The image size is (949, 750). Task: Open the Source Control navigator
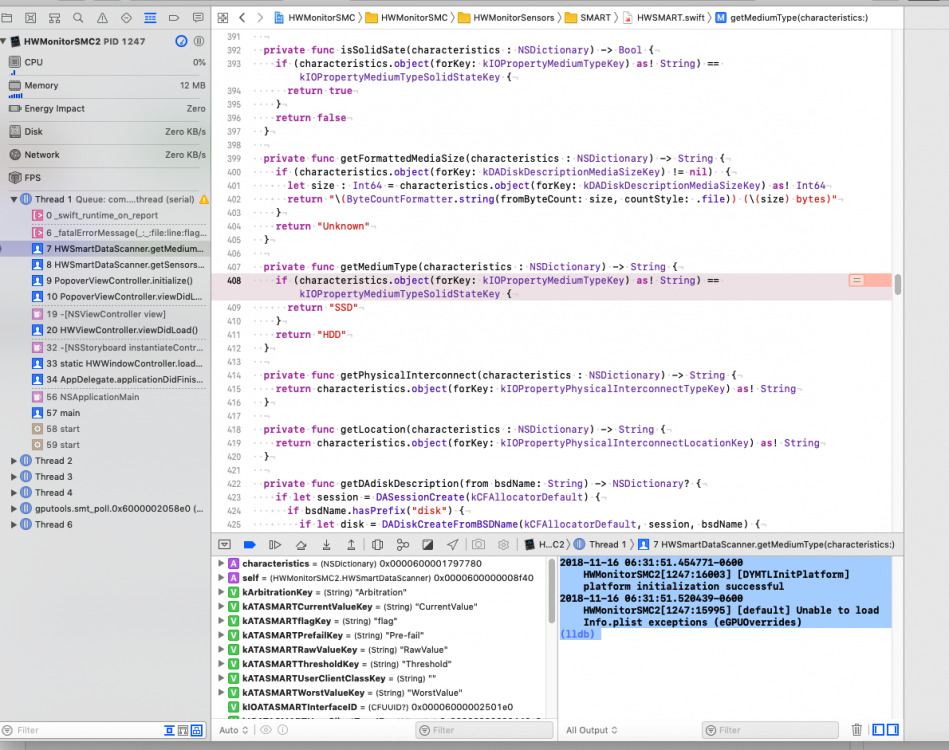pyautogui.click(x=31, y=18)
